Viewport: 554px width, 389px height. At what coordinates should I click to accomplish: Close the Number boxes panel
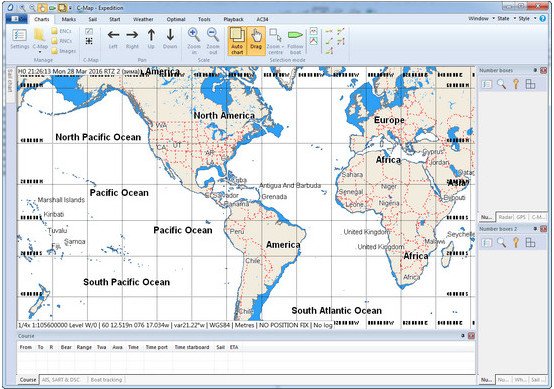[x=543, y=71]
